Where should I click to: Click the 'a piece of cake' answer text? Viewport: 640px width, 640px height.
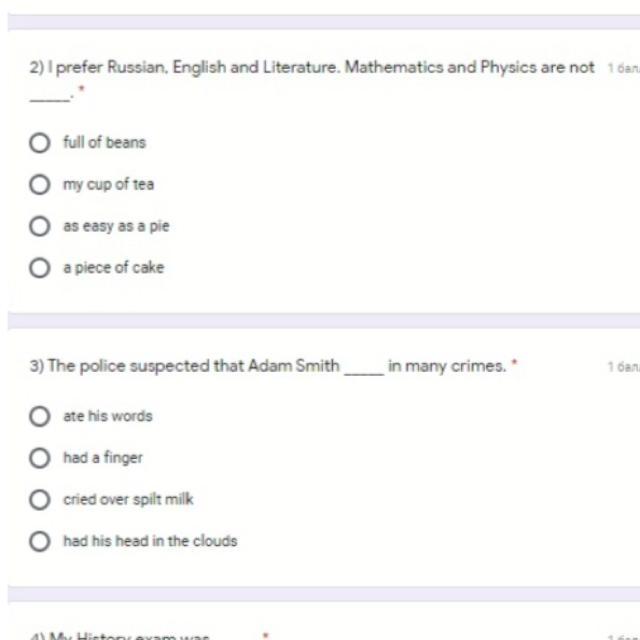pyautogui.click(x=113, y=268)
